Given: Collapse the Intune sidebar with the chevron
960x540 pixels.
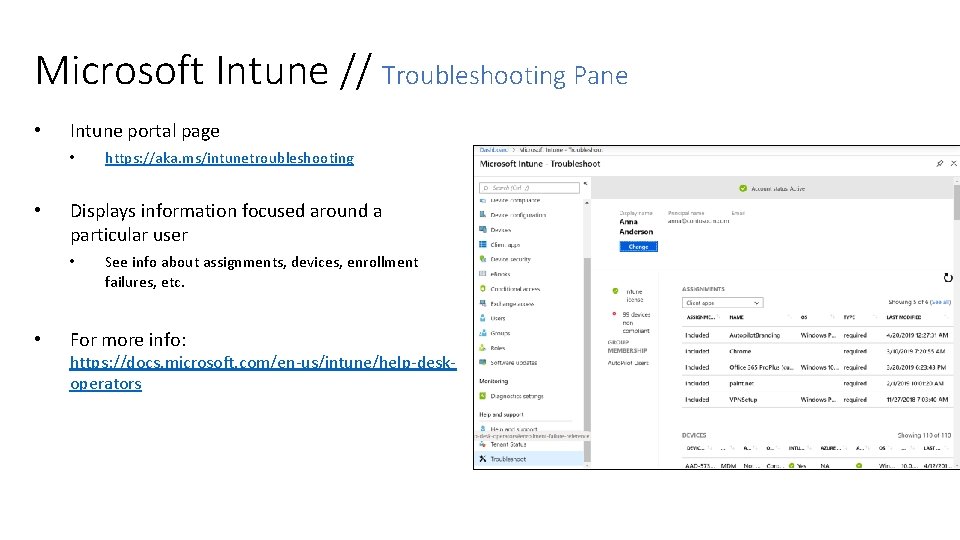Looking at the screenshot, I should point(585,184).
